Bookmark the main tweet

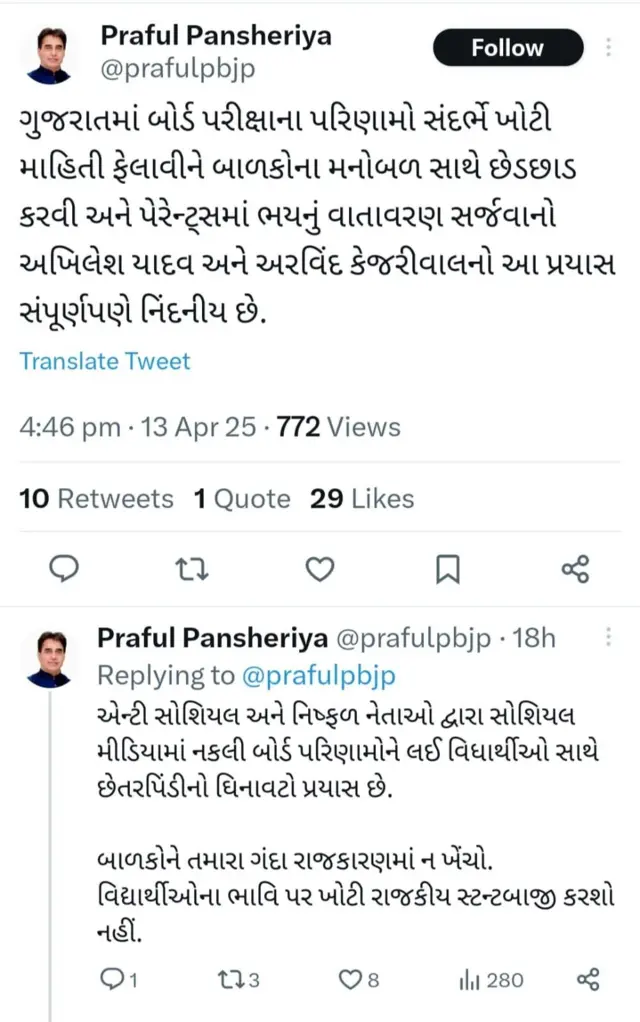pos(447,569)
